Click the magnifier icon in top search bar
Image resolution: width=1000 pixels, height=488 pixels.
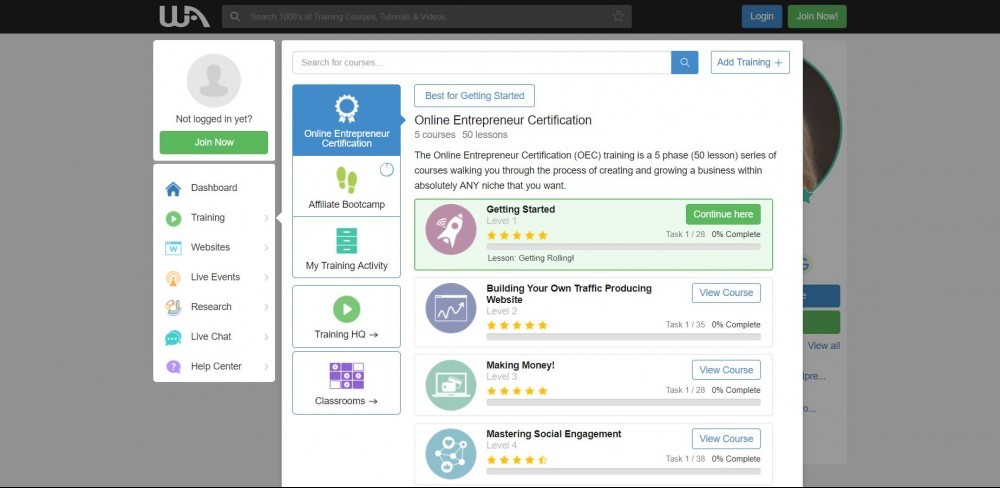click(x=235, y=17)
